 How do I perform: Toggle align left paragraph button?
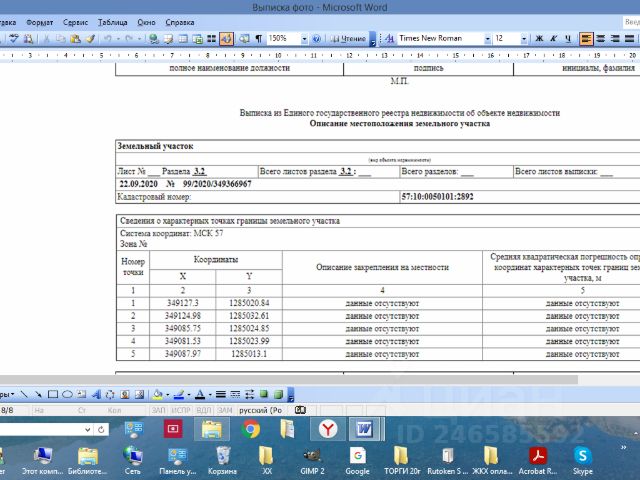[586, 39]
